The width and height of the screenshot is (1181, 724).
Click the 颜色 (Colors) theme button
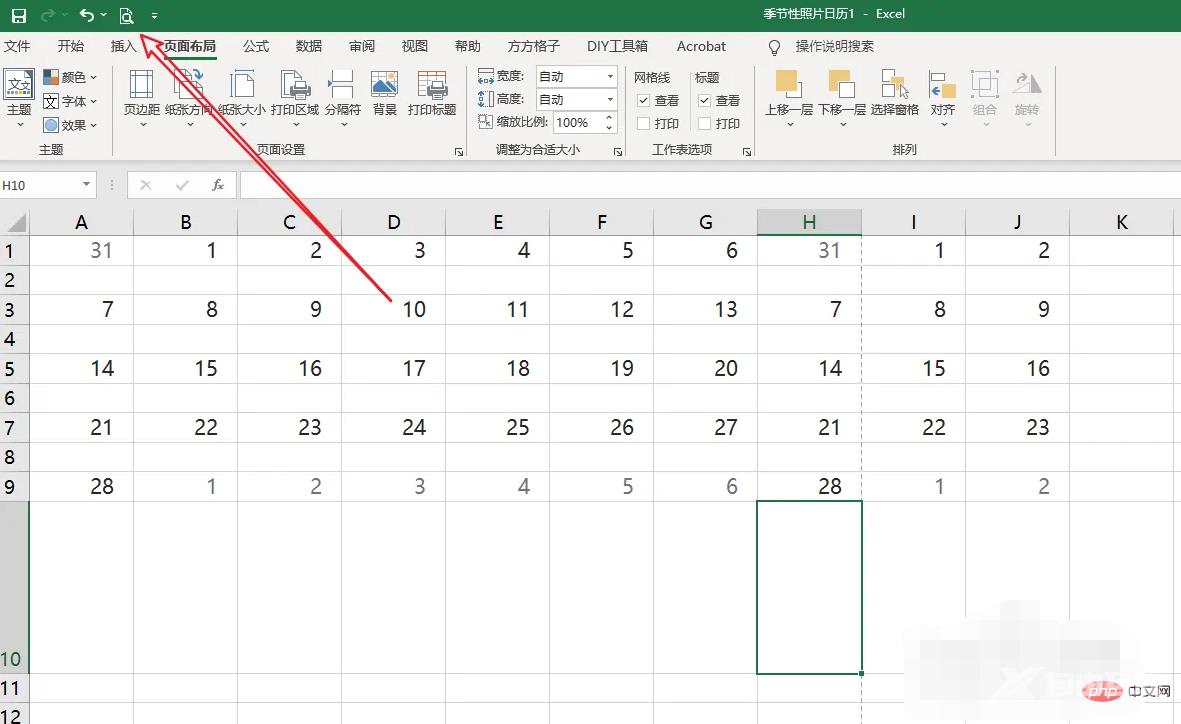pos(71,77)
